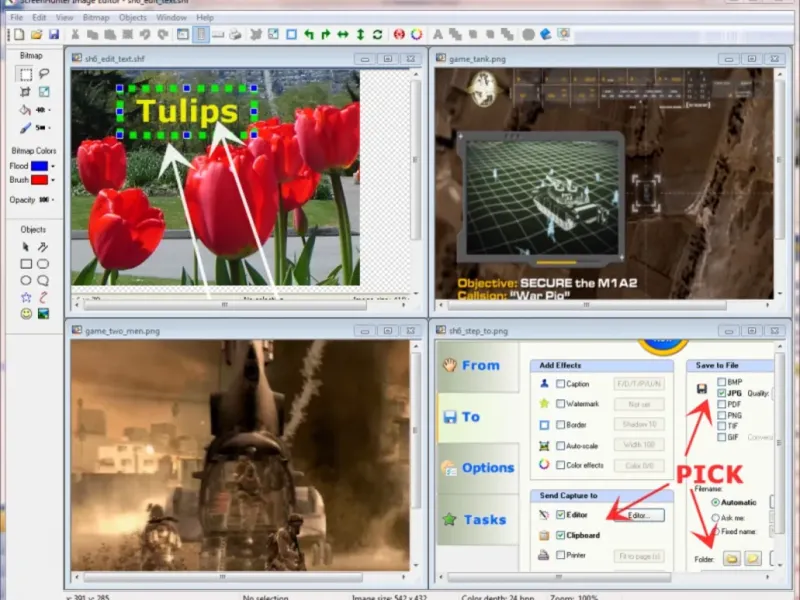Rotate the image right with the green arrow

(326, 34)
